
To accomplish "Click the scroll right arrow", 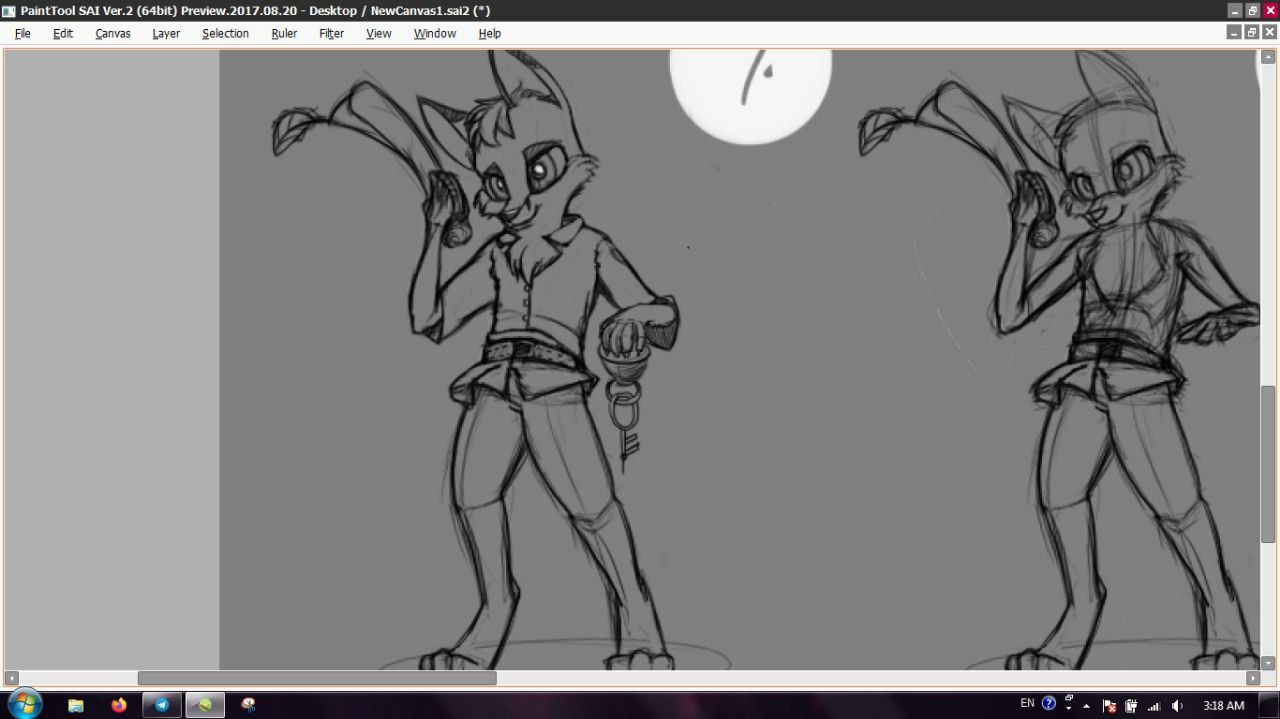I will pos(1252,678).
